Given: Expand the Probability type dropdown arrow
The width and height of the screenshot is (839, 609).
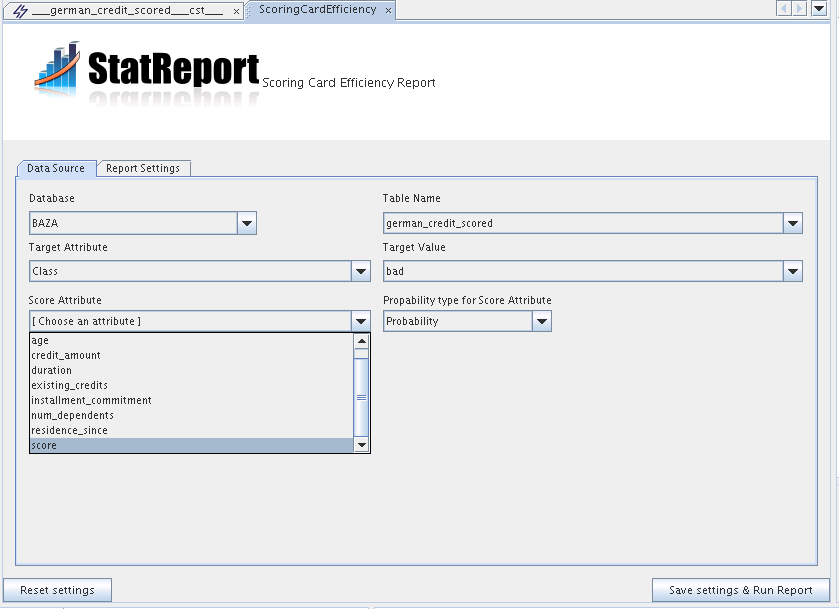Looking at the screenshot, I should pos(541,321).
